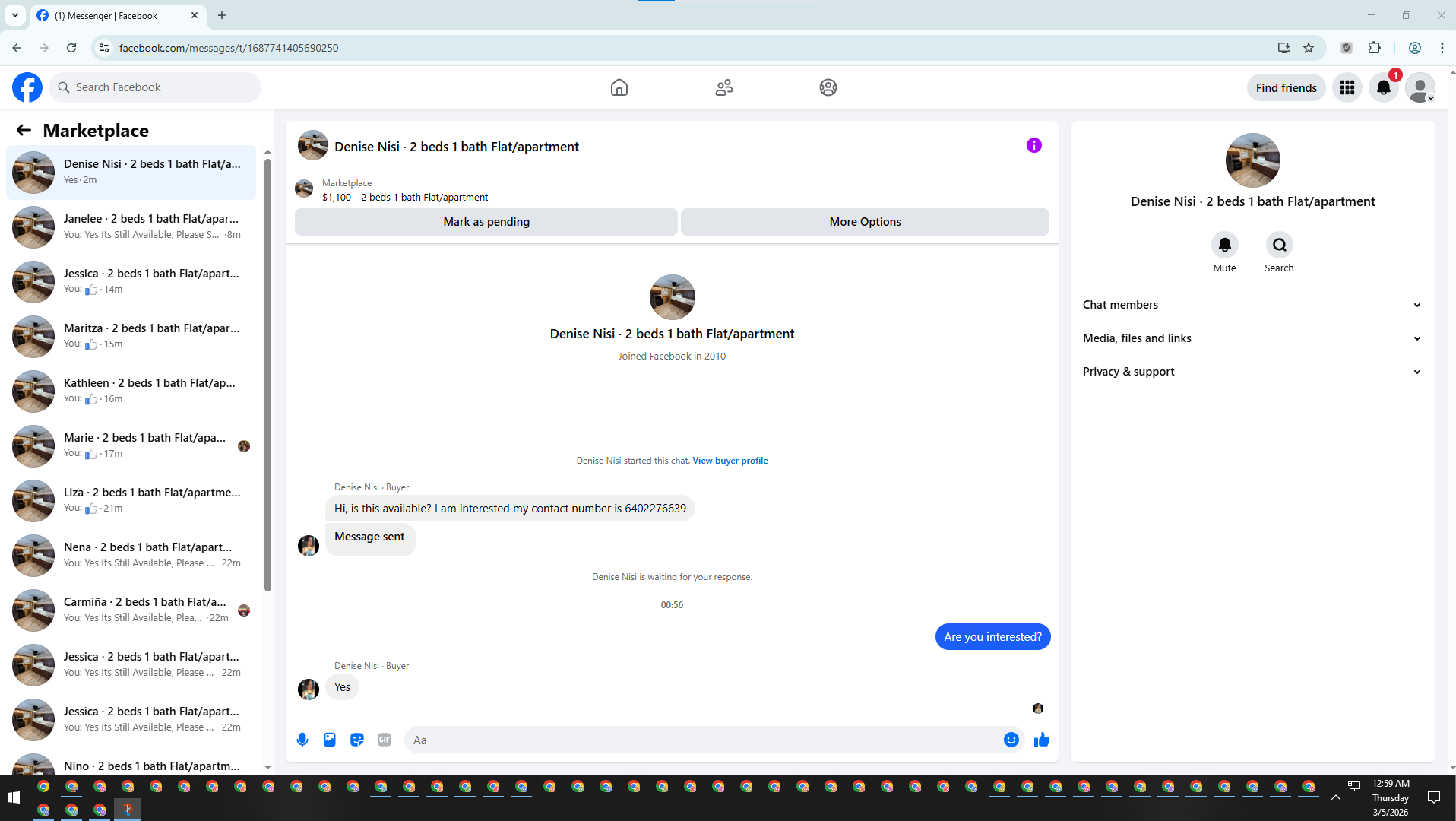Open Maritza conversation in list
The height and width of the screenshot is (821, 1456).
(x=131, y=337)
